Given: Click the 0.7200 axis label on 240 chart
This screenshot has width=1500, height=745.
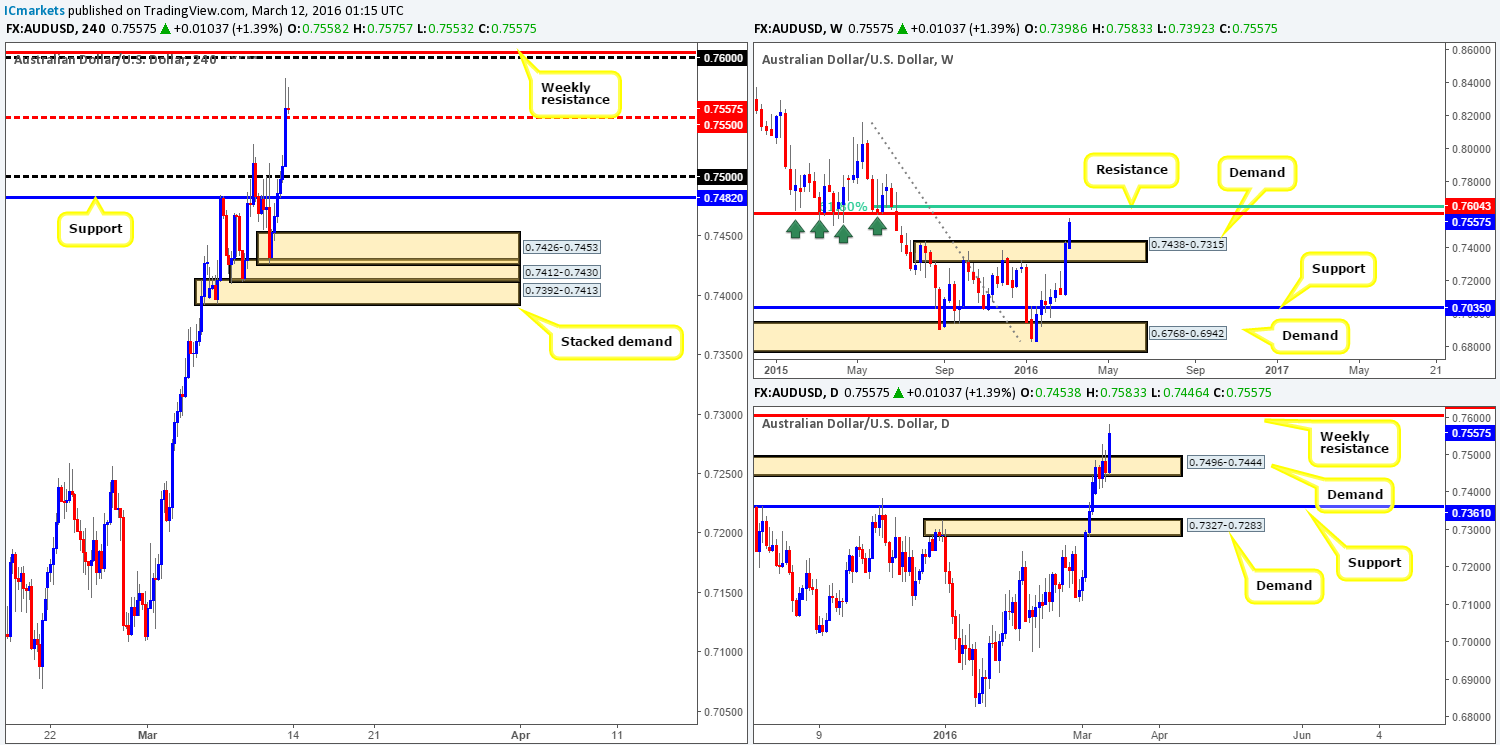Looking at the screenshot, I should pyautogui.click(x=723, y=533).
